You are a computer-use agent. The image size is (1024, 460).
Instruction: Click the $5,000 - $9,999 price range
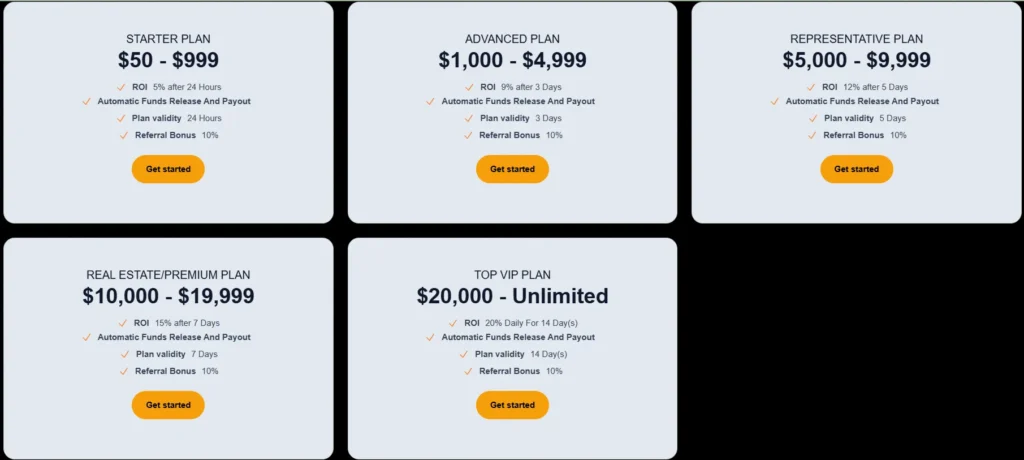coord(856,60)
